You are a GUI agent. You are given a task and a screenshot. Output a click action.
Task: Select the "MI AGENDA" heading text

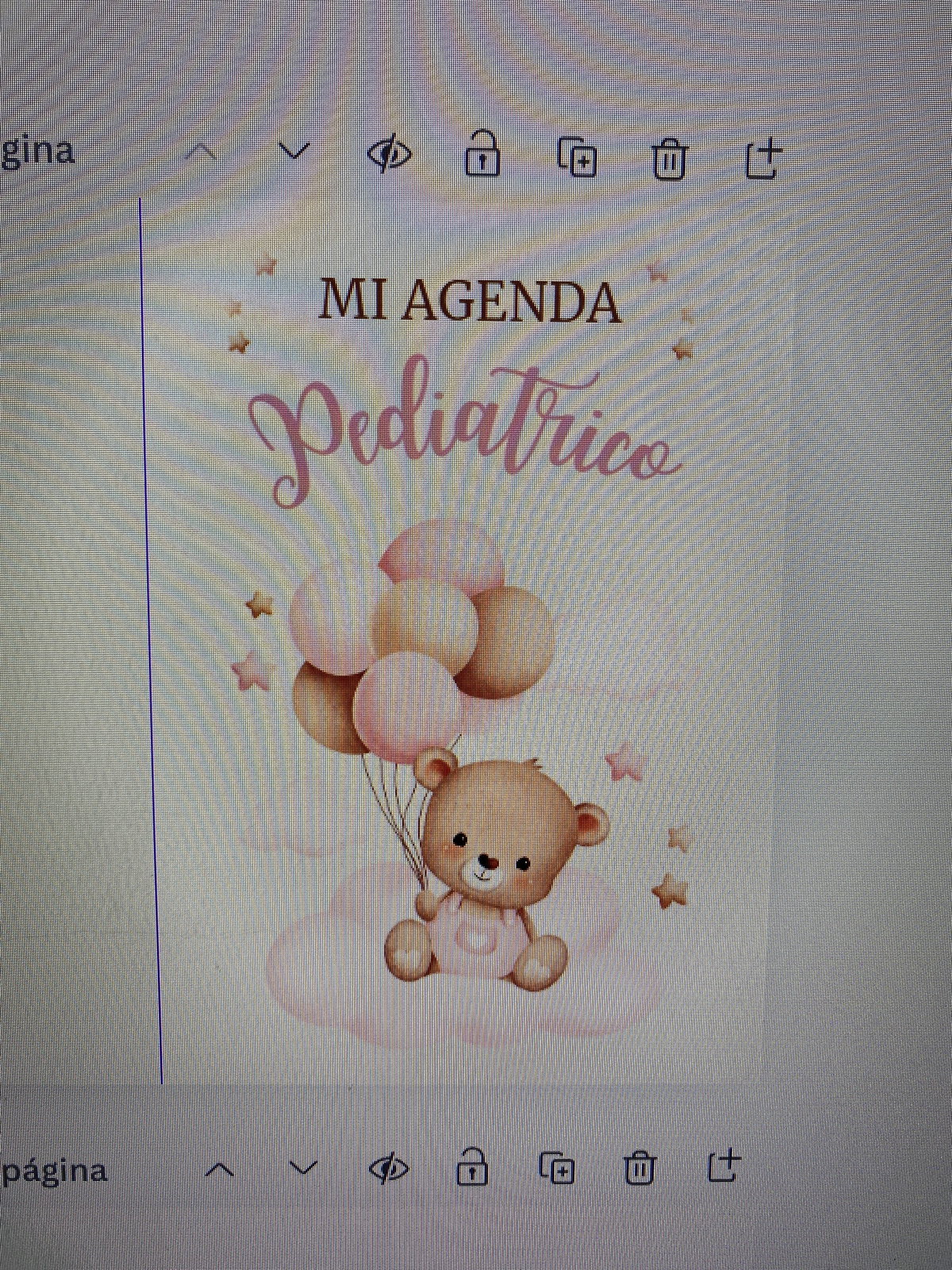(470, 302)
